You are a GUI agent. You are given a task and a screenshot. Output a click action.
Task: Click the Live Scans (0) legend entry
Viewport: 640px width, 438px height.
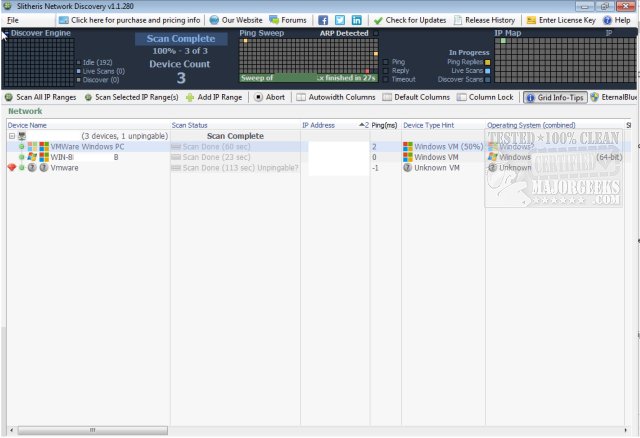point(100,71)
